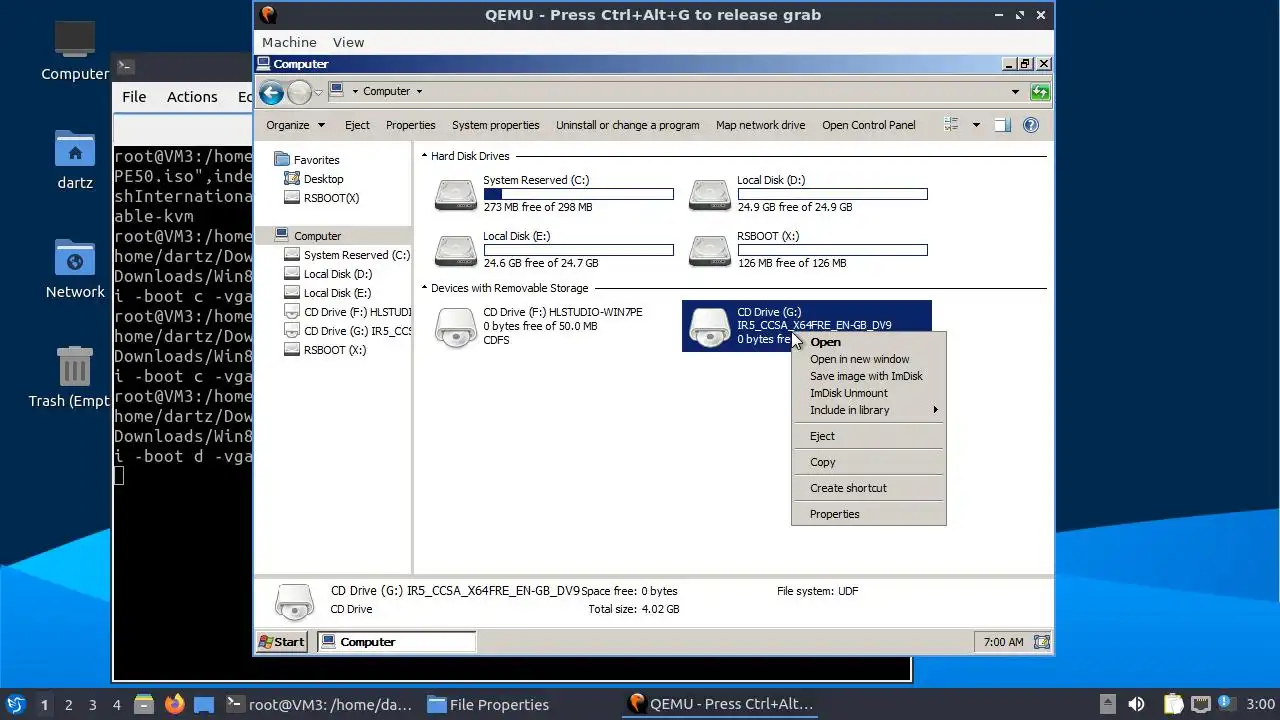The height and width of the screenshot is (720, 1280).
Task: Click Computer button in Windows taskbar
Action: pos(396,642)
